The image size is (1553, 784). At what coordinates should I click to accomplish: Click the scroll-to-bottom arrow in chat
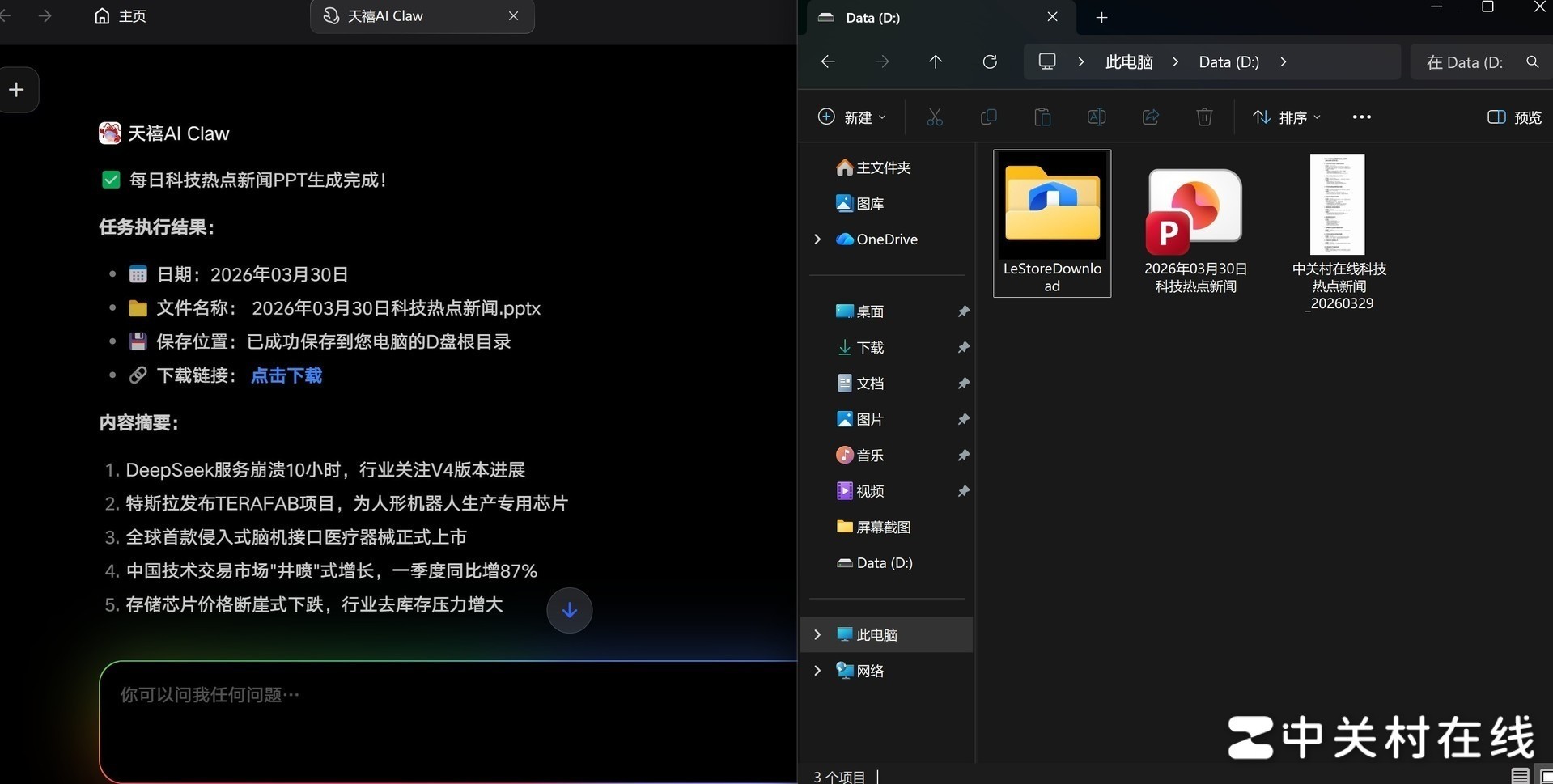[x=570, y=610]
